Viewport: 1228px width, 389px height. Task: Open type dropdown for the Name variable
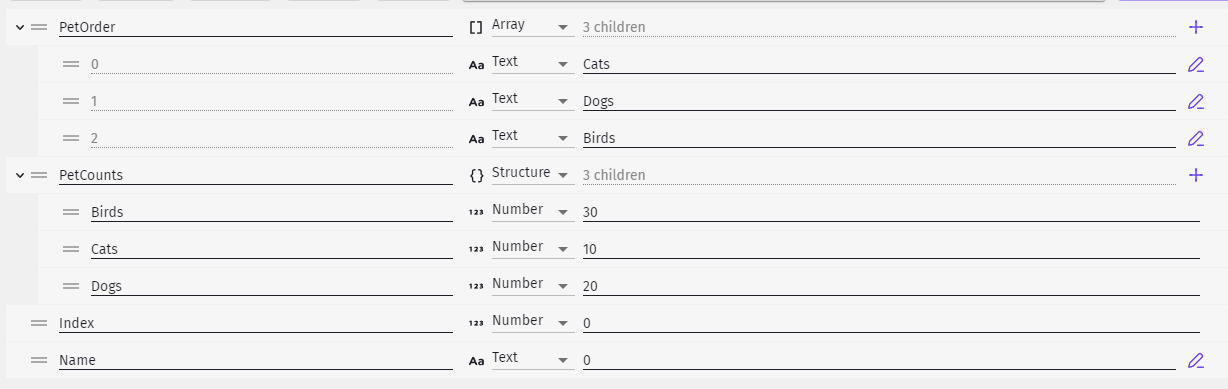531,359
